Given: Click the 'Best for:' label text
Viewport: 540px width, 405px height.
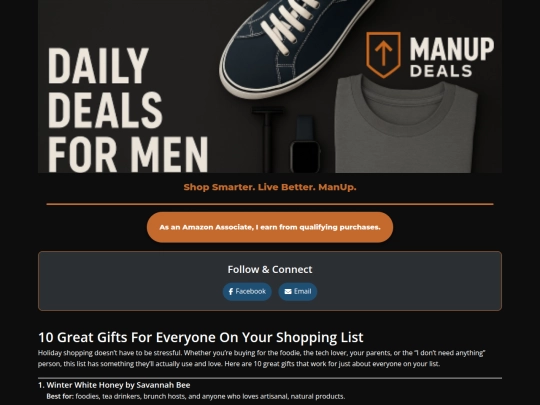Looking at the screenshot, I should [60, 396].
